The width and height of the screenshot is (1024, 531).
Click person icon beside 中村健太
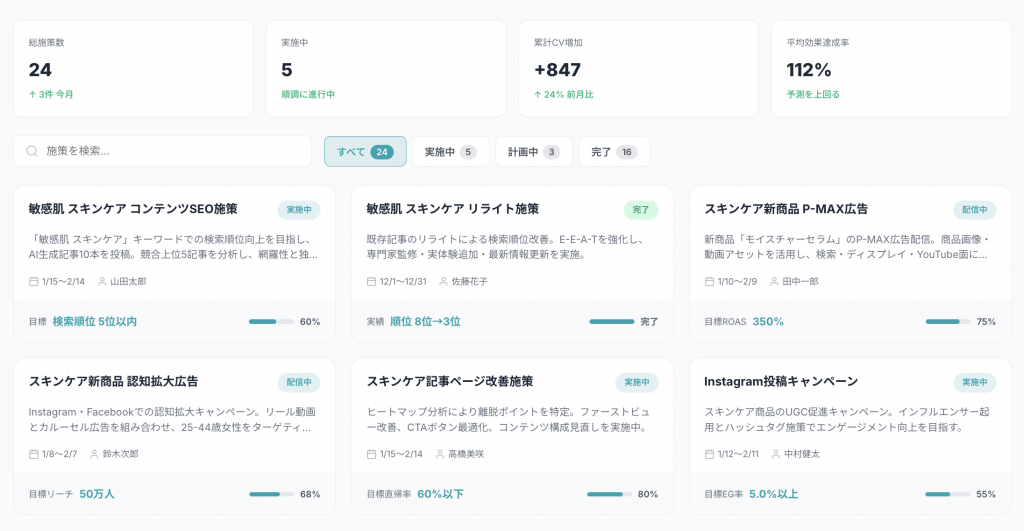pos(774,454)
